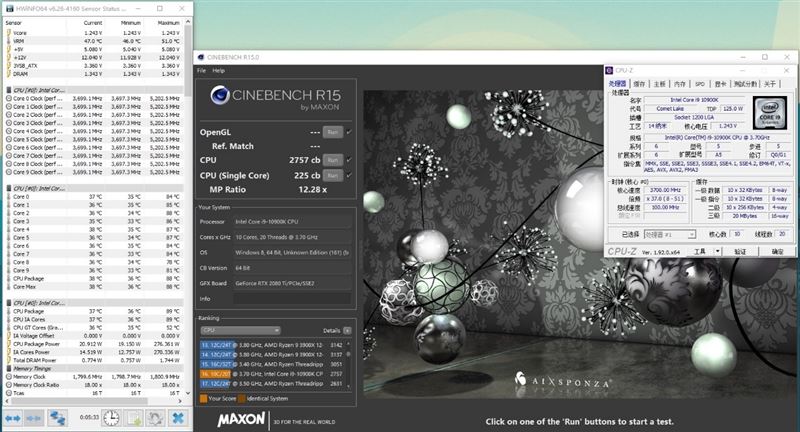Viewport: 800px width, 432px height.
Task: Click the HWiNFO network sensors icon
Action: click(57, 418)
